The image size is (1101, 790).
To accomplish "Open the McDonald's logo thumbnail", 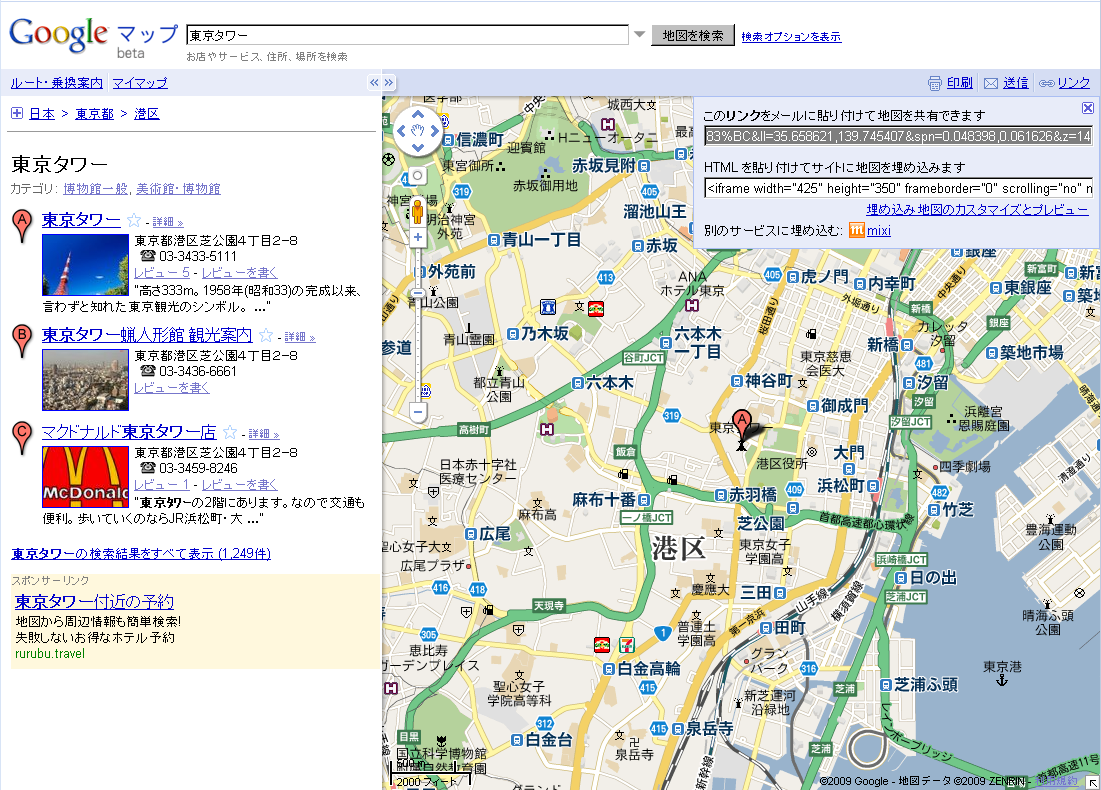I will pos(86,477).
